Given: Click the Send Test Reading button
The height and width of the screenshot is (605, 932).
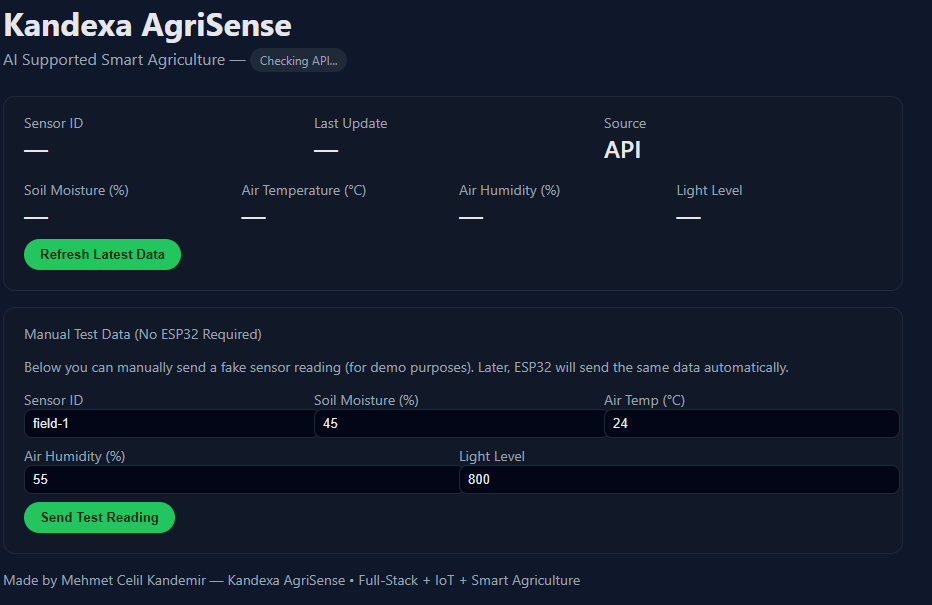Looking at the screenshot, I should (x=99, y=517).
